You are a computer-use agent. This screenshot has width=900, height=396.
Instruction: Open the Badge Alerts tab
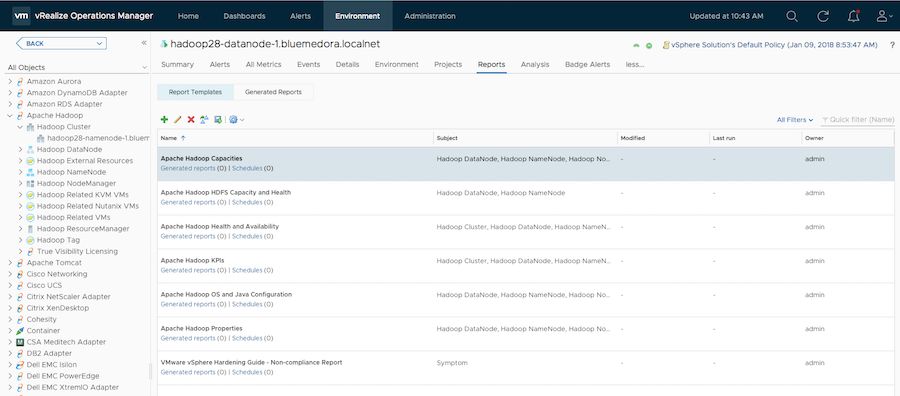pyautogui.click(x=587, y=64)
